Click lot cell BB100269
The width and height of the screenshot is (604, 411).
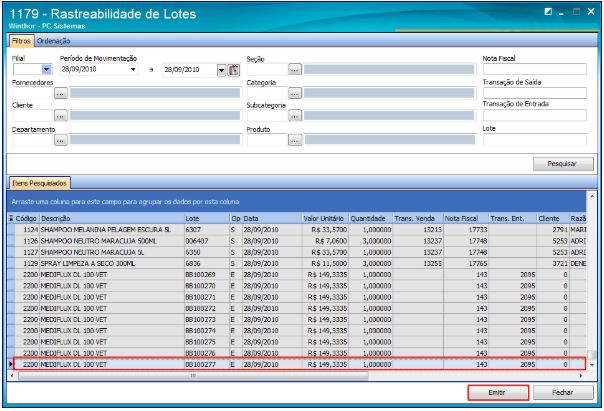206,275
